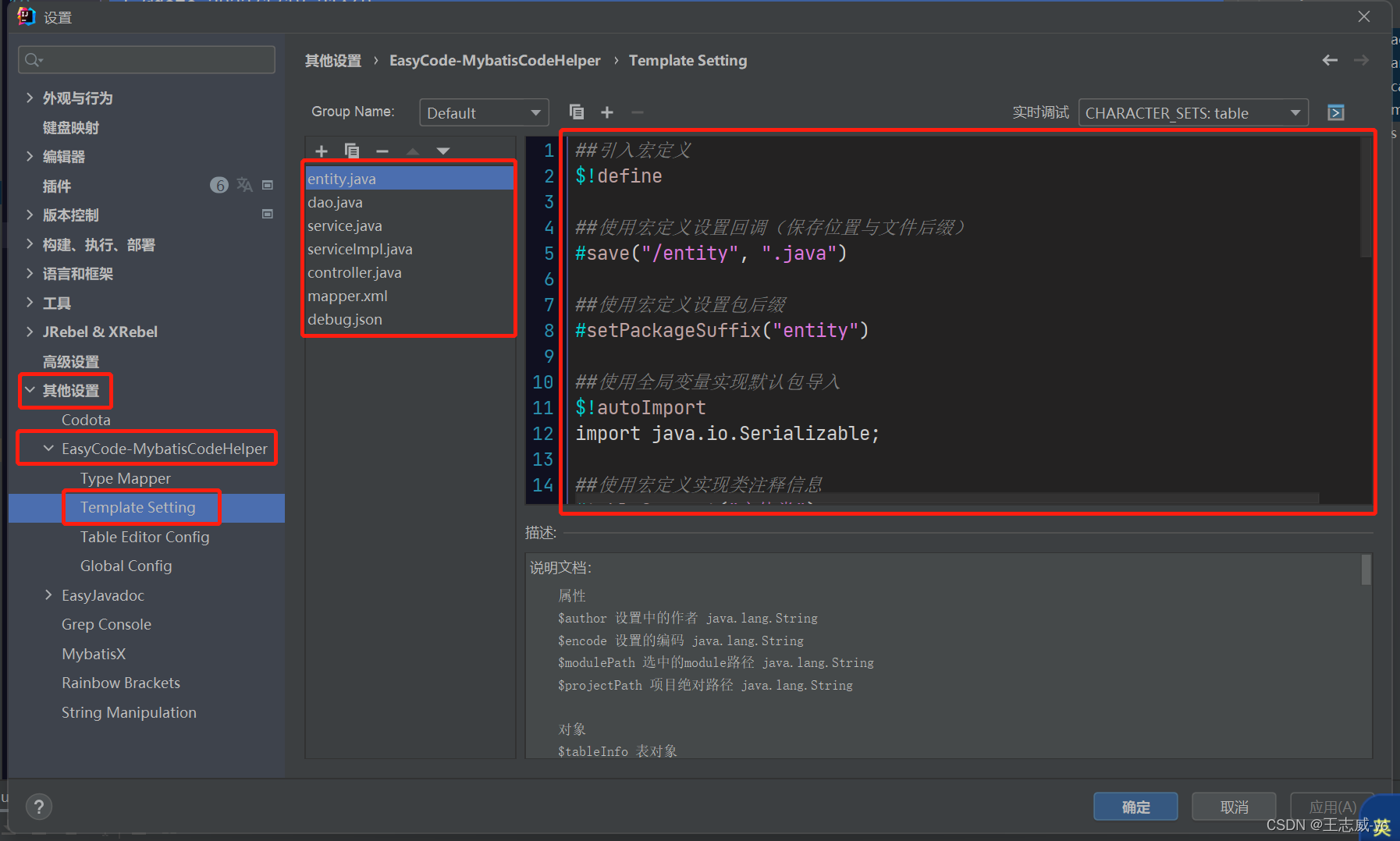Navigate back with the left arrow
This screenshot has width=1400, height=841.
[1330, 60]
